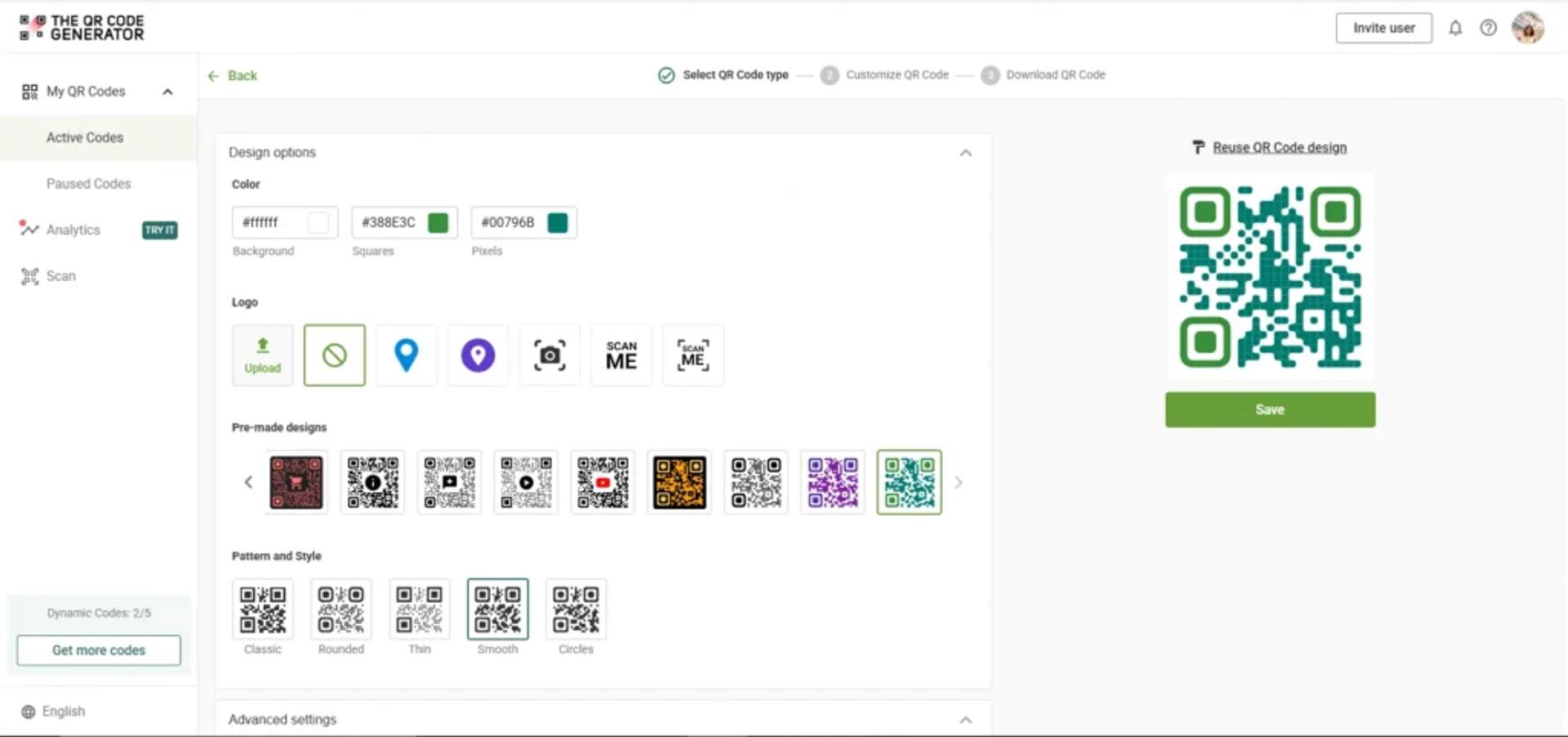Select the Thin pattern style

click(x=420, y=610)
